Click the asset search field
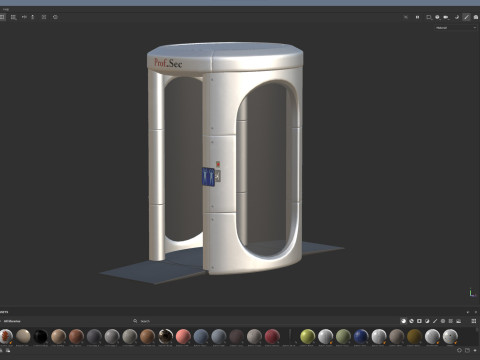This screenshot has width=480, height=360. [x=233, y=321]
